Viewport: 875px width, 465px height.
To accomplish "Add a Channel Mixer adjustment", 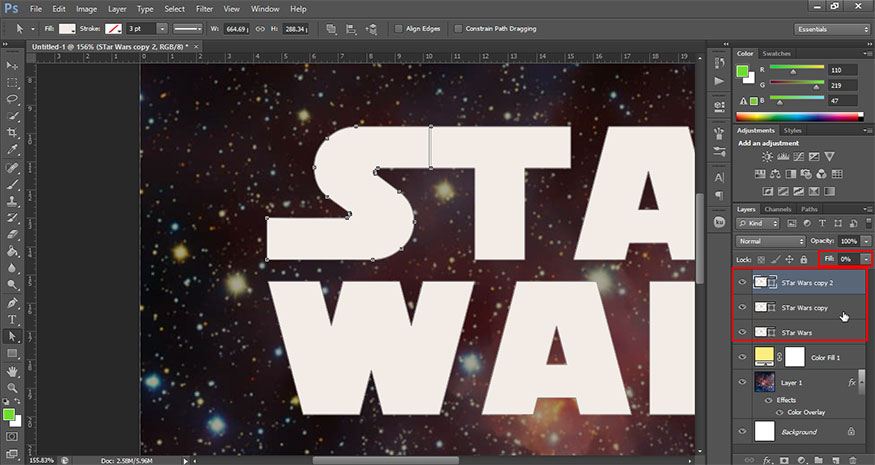I will (x=821, y=174).
